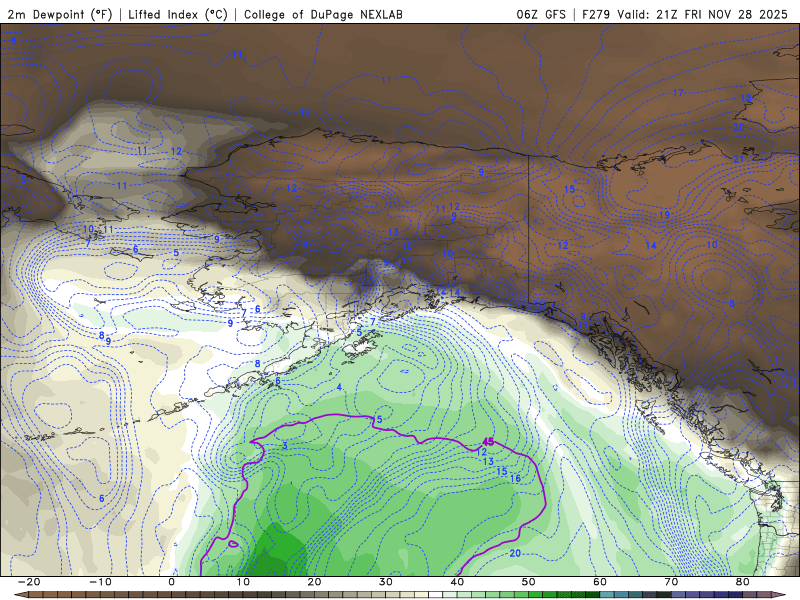Click the "30" color scale tick label
800x600 pixels.
click(386, 582)
